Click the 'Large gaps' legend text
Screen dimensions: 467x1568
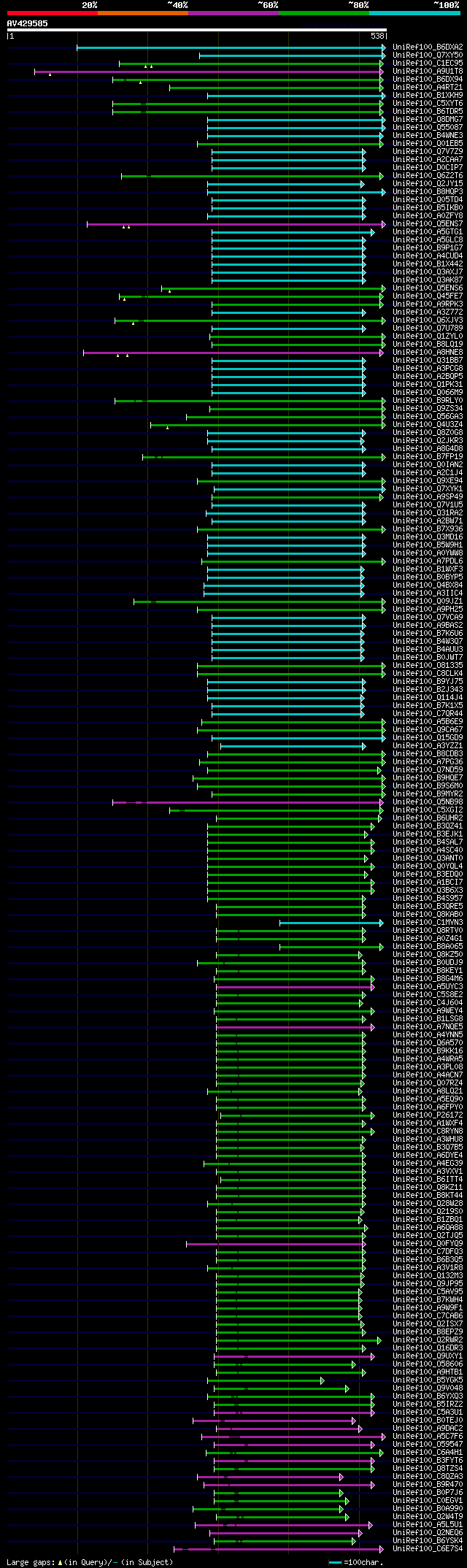click(x=31, y=1562)
